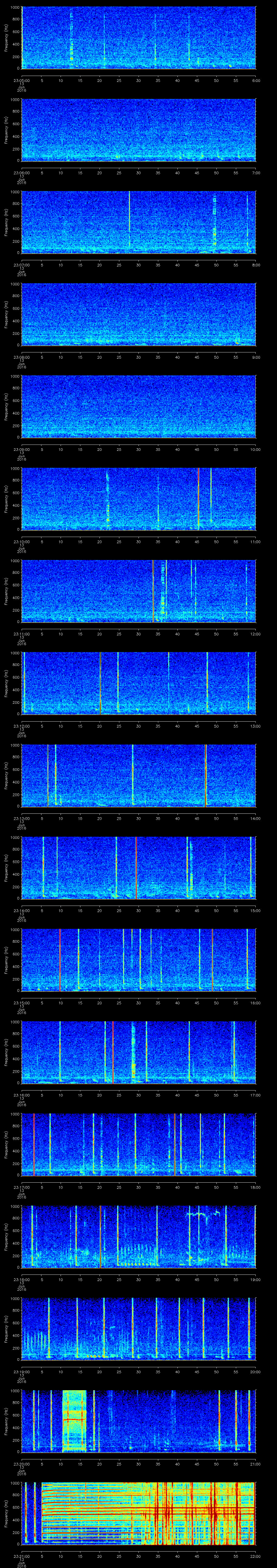Image resolution: width=277 pixels, height=1568 pixels.
Task: Click the "15:00" end time label
Action: [x=256, y=910]
